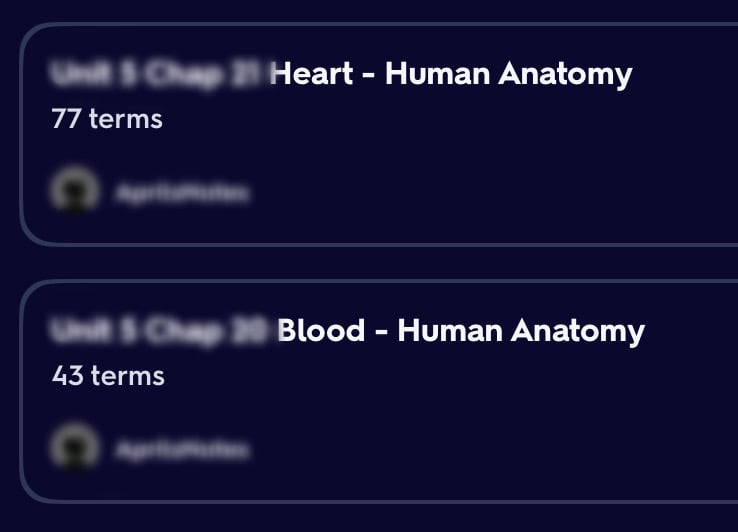Select the word Blood in the second title
The image size is (738, 532).
pyautogui.click(x=321, y=331)
